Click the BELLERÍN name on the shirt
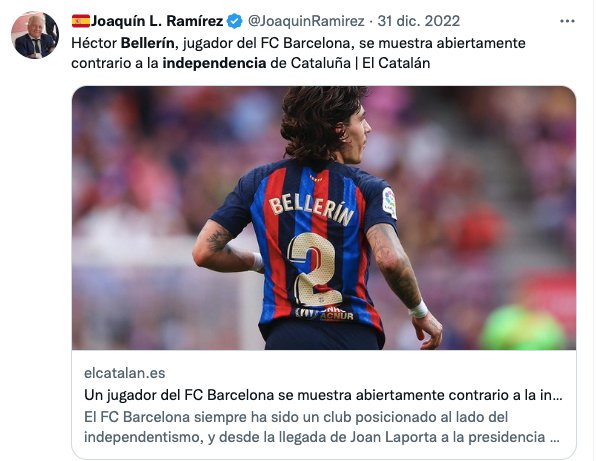Image resolution: width=597 pixels, height=461 pixels. [311, 211]
